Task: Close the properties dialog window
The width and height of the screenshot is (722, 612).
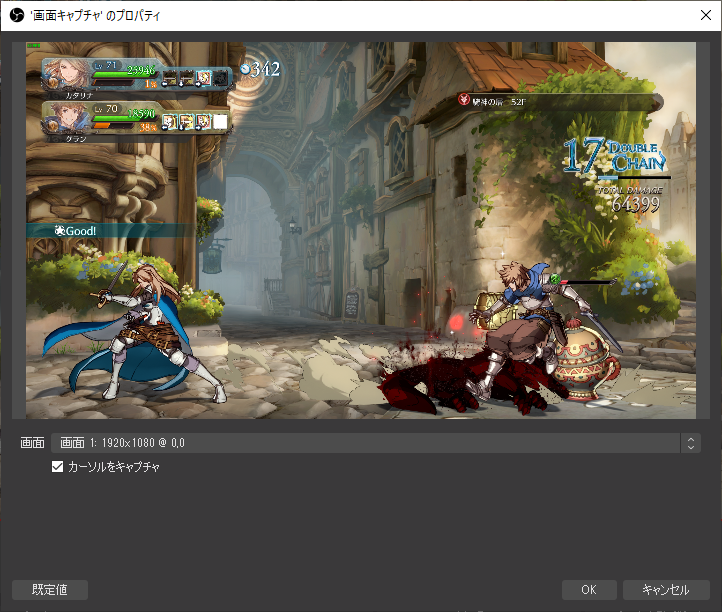Action: pos(705,15)
